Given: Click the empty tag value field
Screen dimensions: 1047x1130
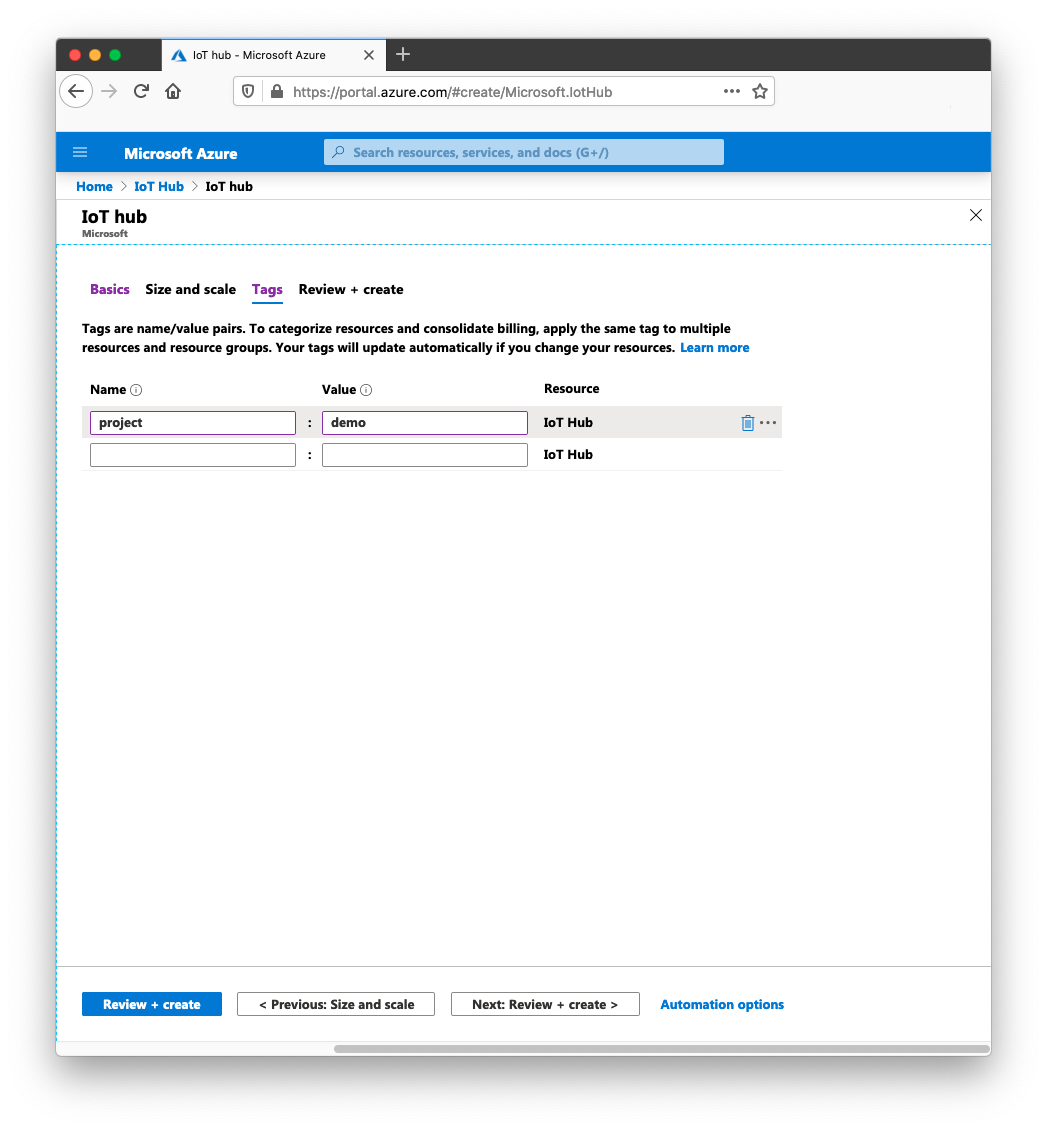Looking at the screenshot, I should 425,455.
